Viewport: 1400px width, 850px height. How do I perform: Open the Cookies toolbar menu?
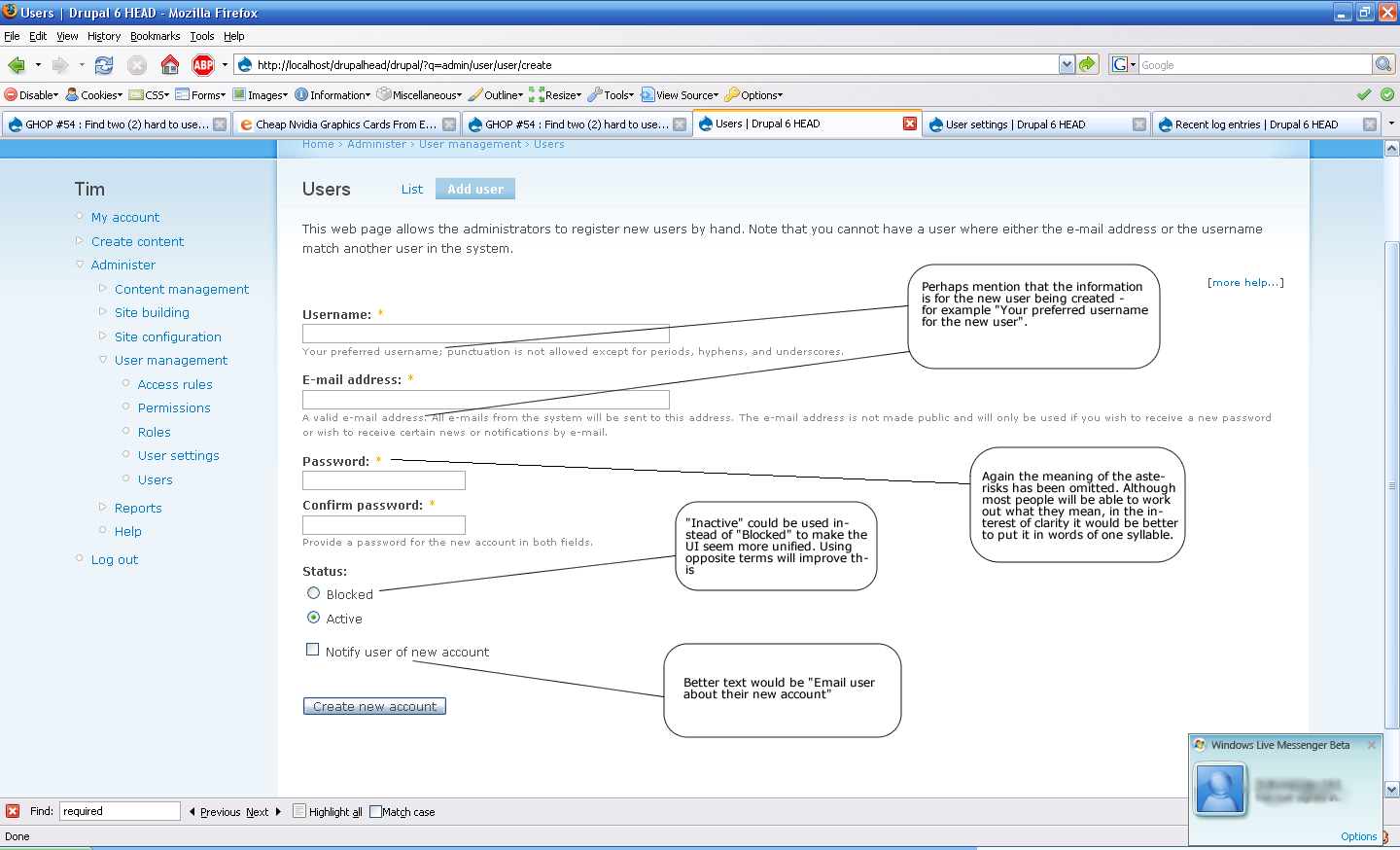(94, 95)
